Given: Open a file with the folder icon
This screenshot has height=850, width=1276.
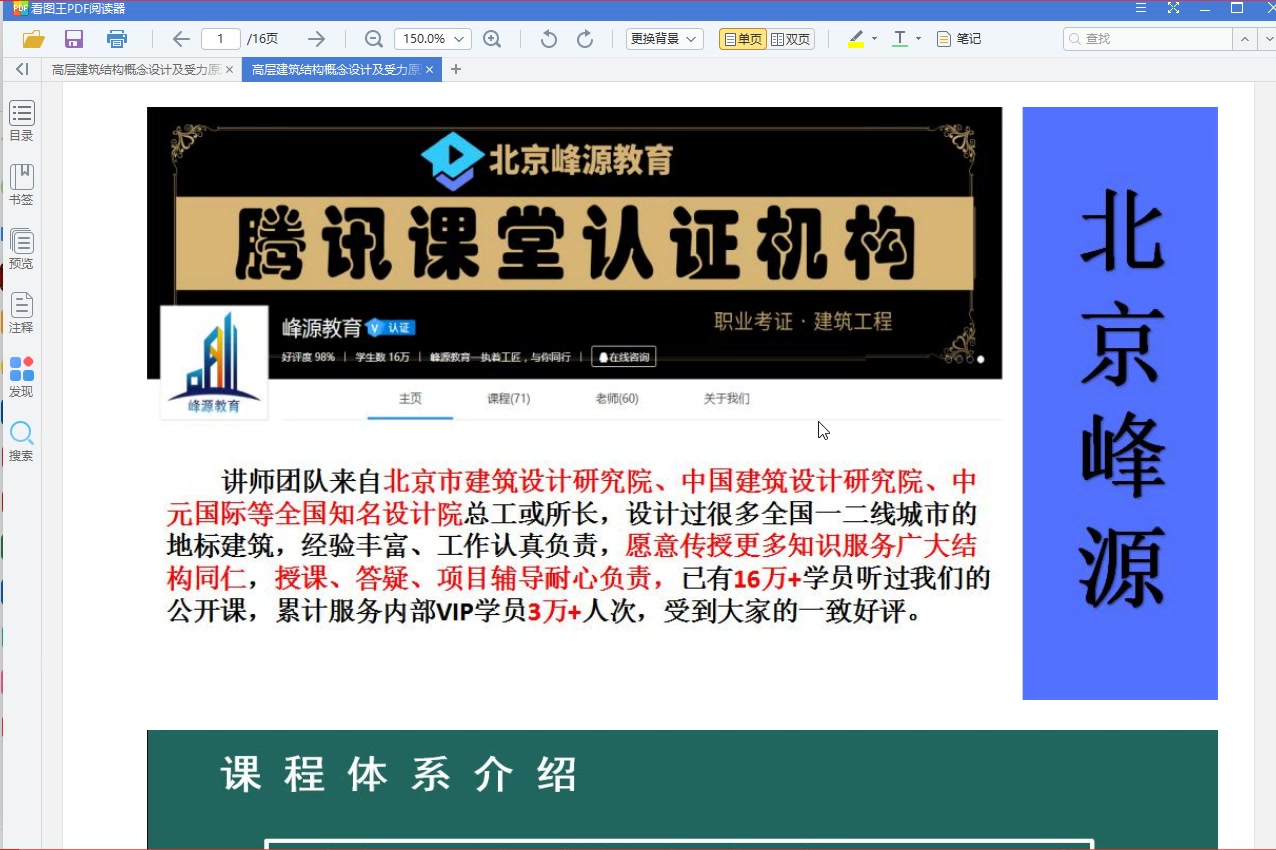Looking at the screenshot, I should [33, 38].
